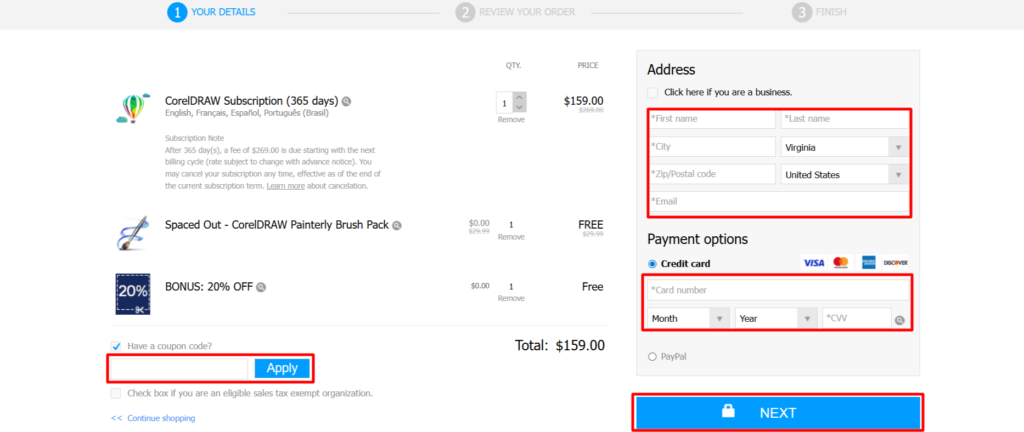1024x432 pixels.
Task: Click the Painterly Brush Pack thumbnail icon
Action: tap(132, 232)
